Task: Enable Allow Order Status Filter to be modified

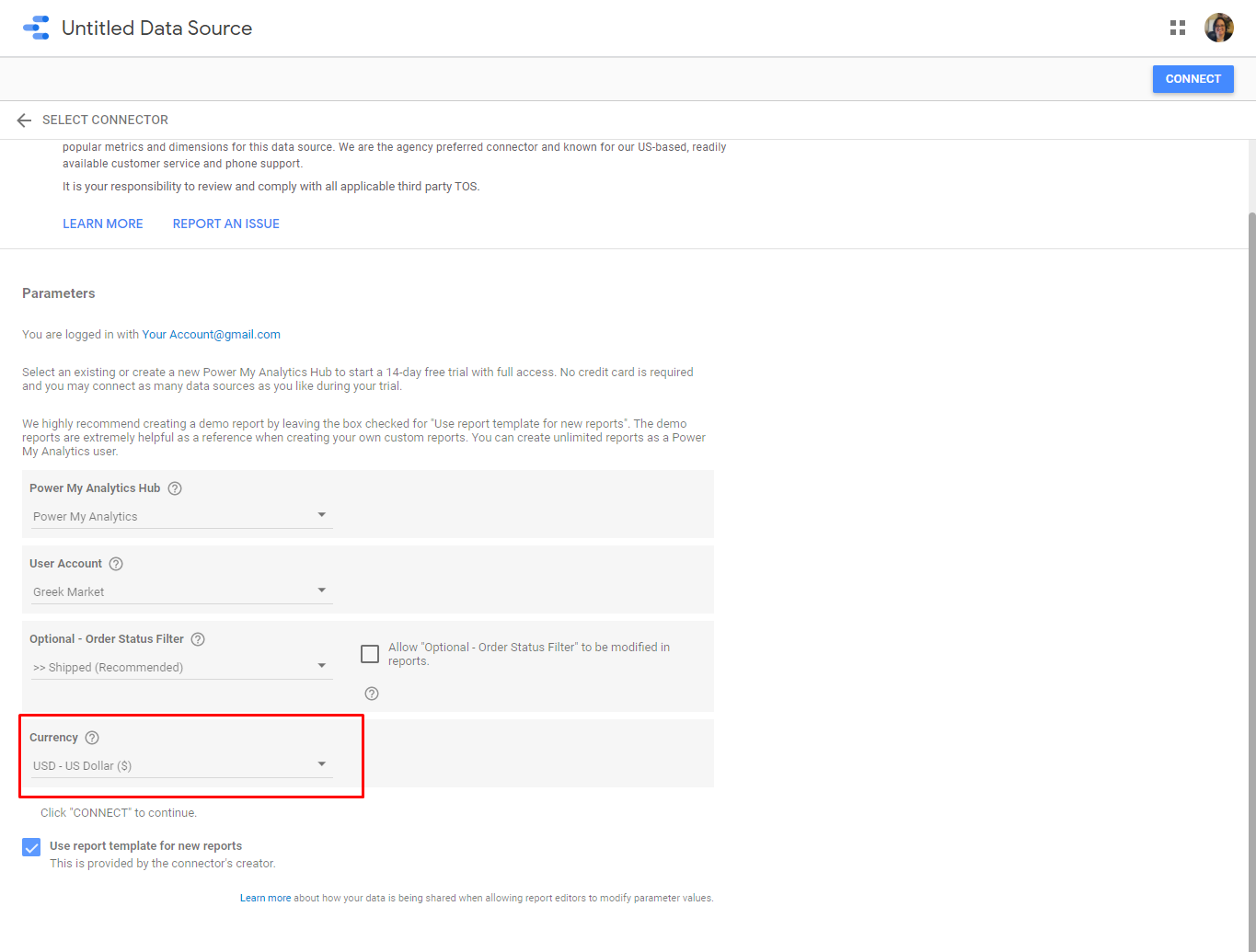Action: [370, 654]
